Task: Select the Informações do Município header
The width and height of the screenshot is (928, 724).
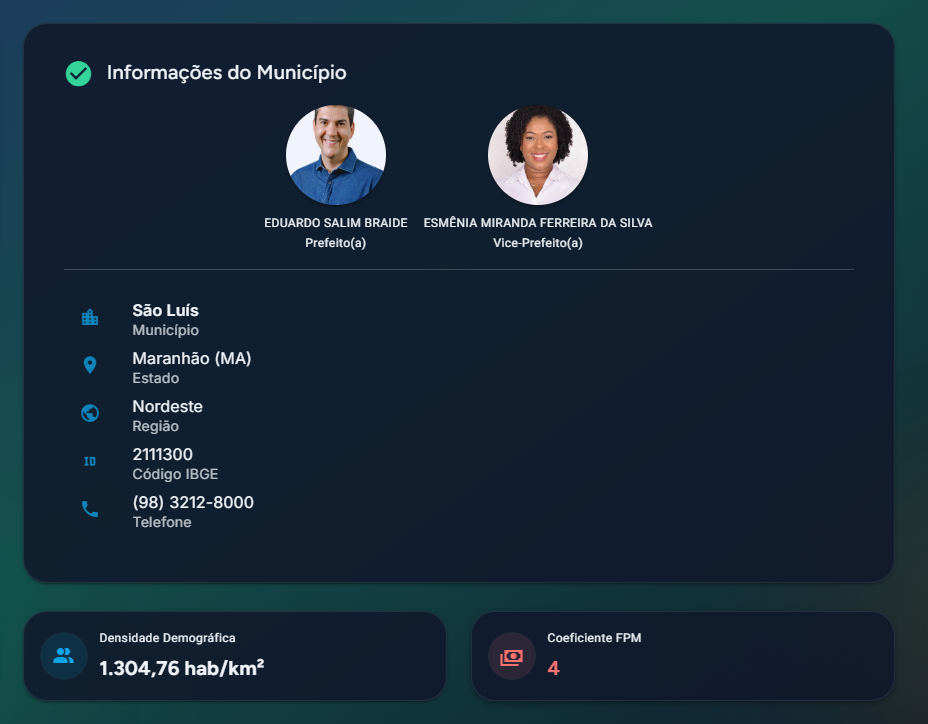Action: click(227, 72)
